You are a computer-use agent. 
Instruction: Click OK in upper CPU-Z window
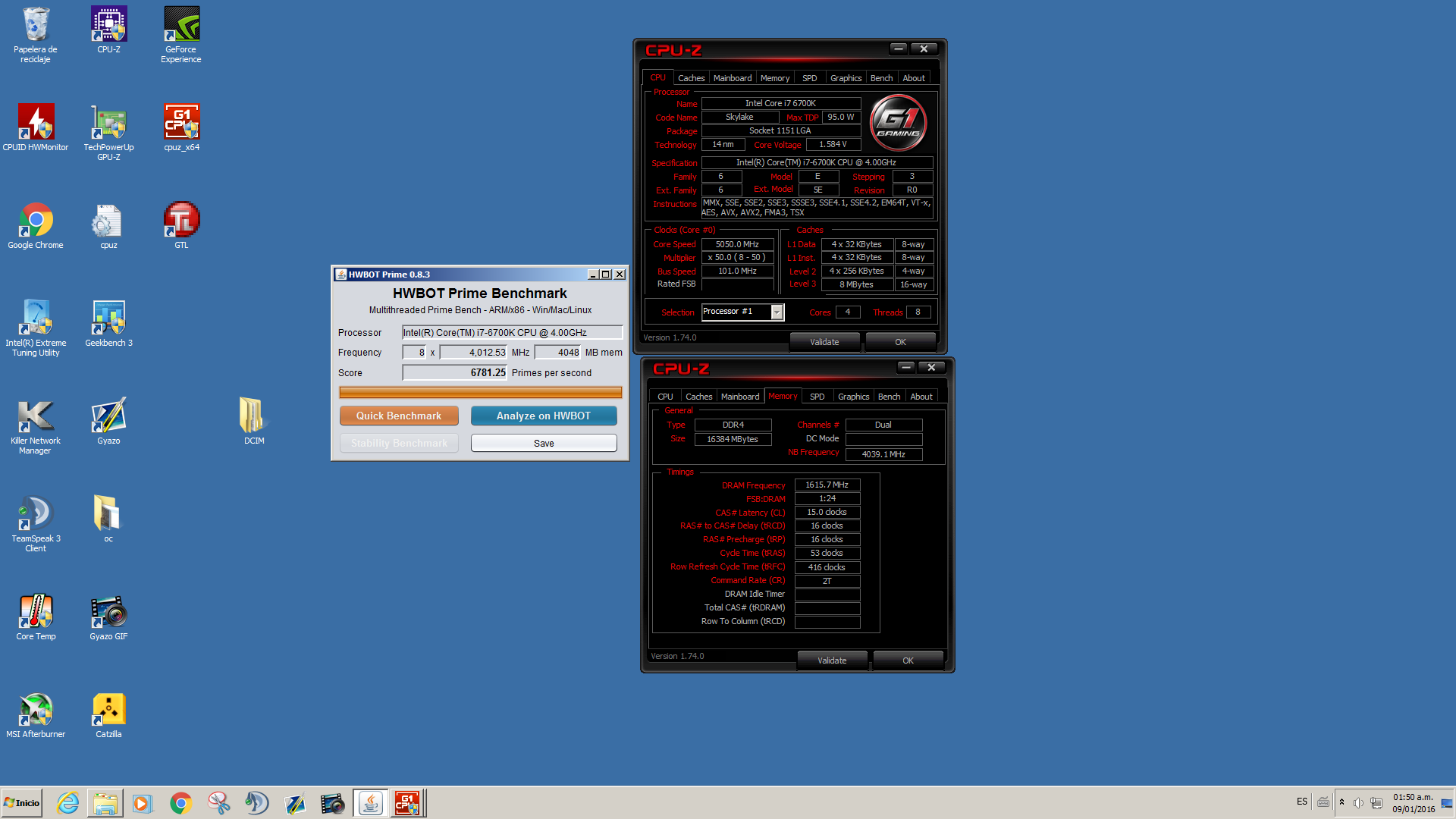click(900, 342)
